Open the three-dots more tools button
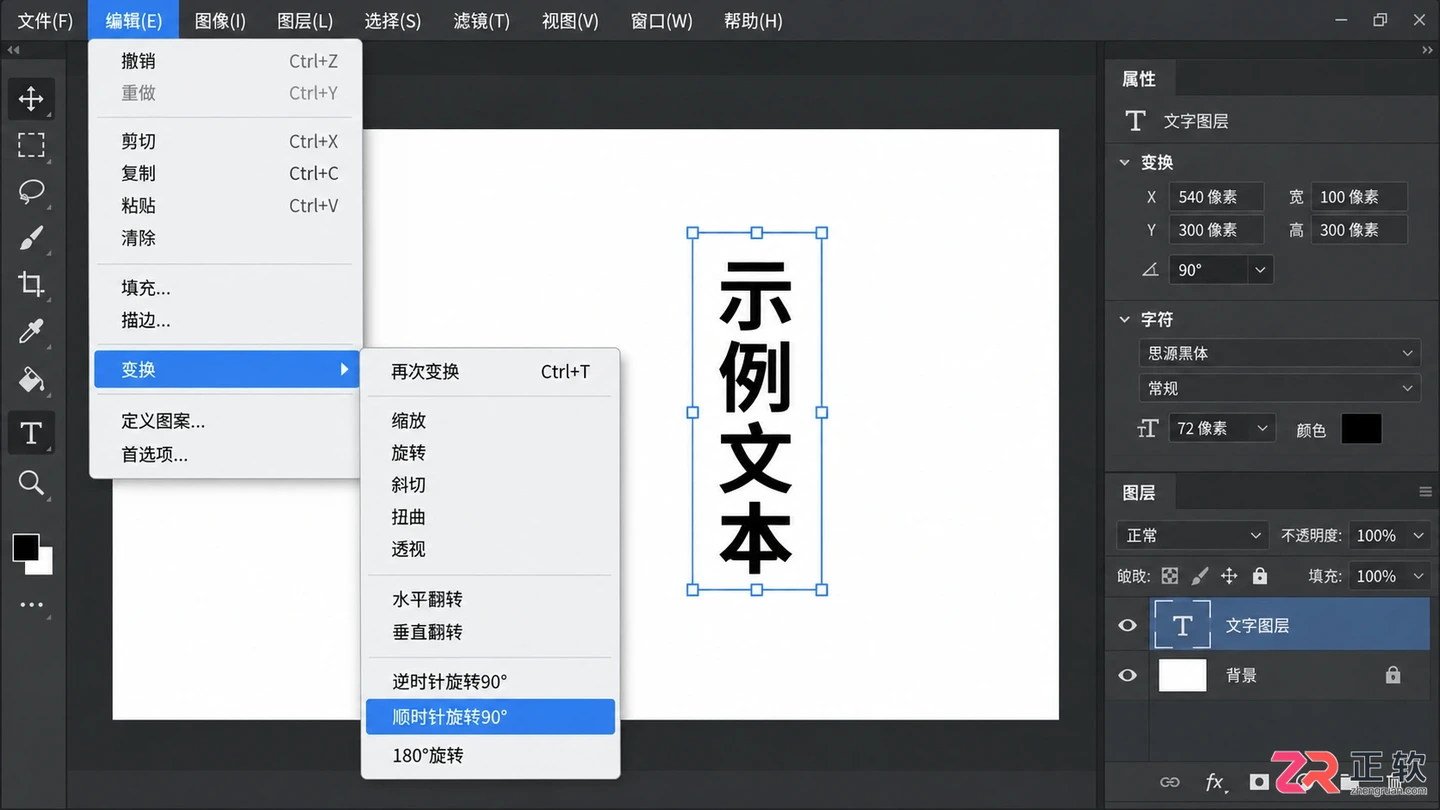The height and width of the screenshot is (810, 1440). 31,605
